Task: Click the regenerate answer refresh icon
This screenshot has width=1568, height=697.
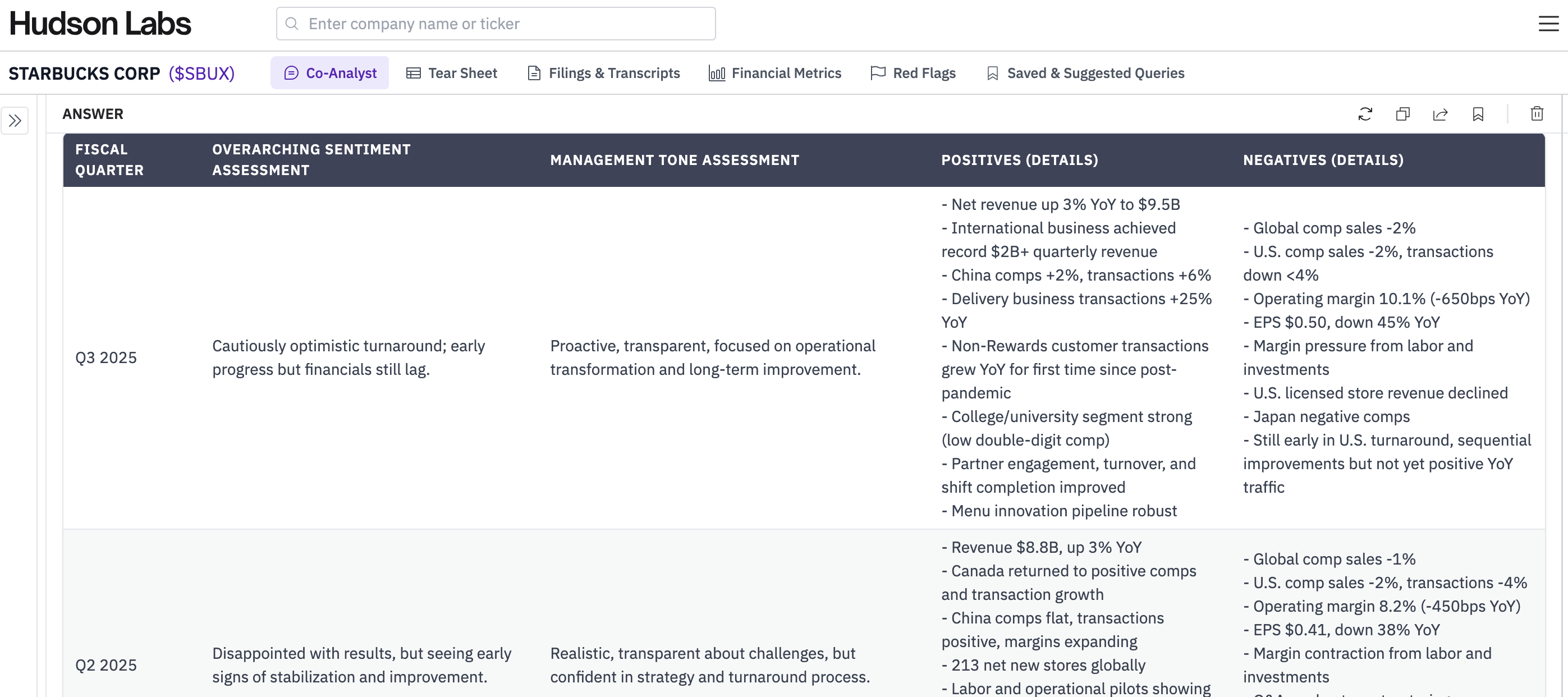Action: [x=1365, y=114]
